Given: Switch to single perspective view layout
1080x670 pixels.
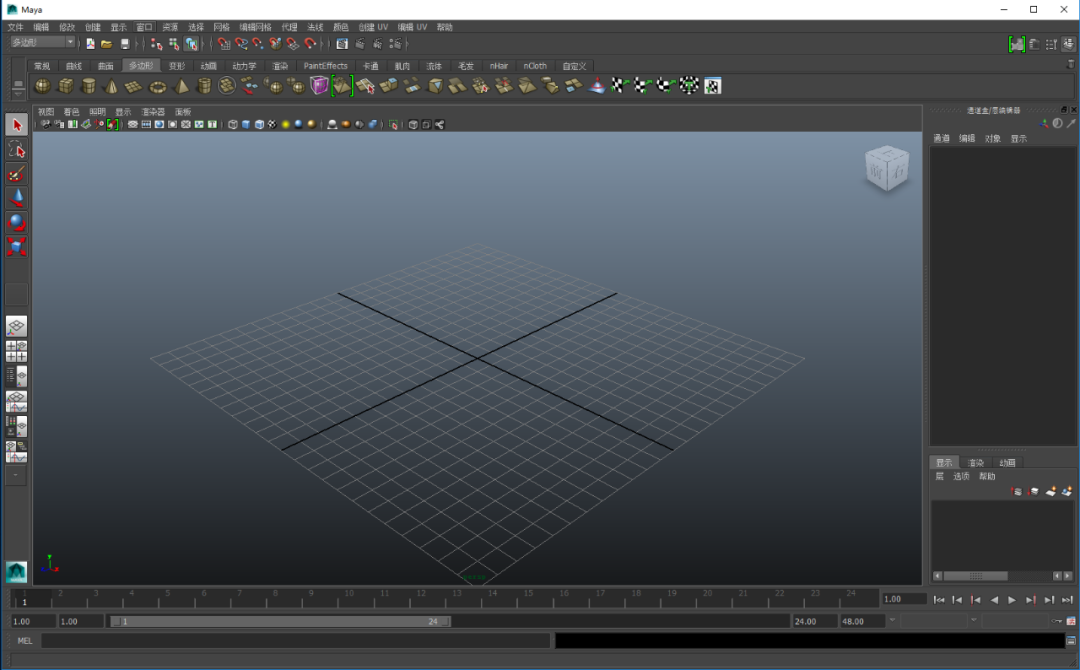Looking at the screenshot, I should pos(17,326).
